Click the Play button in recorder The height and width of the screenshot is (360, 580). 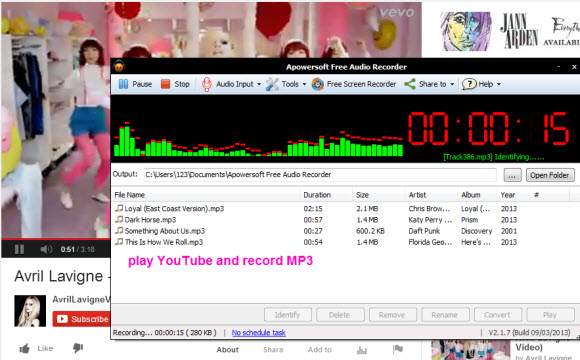[550, 315]
